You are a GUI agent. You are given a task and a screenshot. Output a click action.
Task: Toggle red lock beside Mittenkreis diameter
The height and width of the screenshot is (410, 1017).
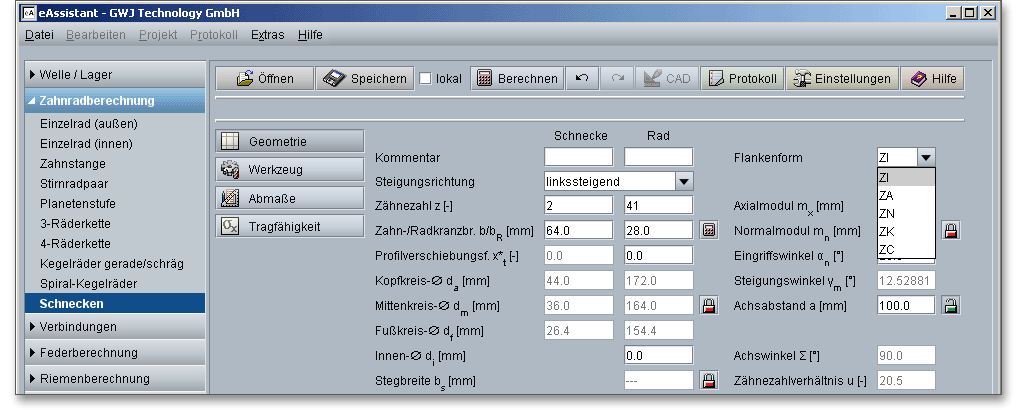(x=709, y=304)
